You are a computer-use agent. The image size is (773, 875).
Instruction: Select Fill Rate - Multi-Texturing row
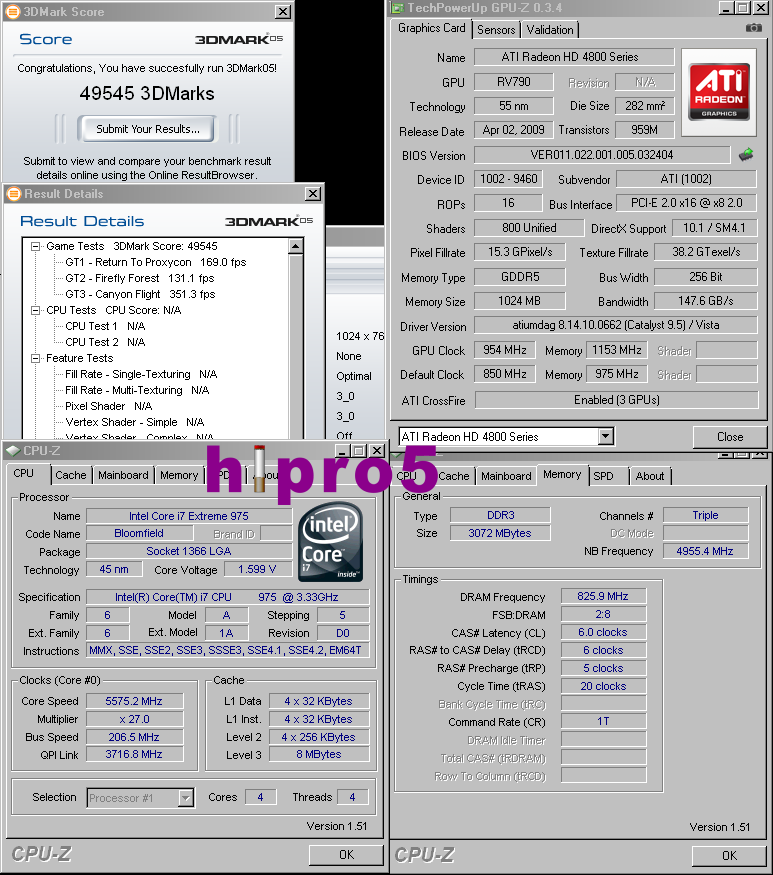[137, 390]
